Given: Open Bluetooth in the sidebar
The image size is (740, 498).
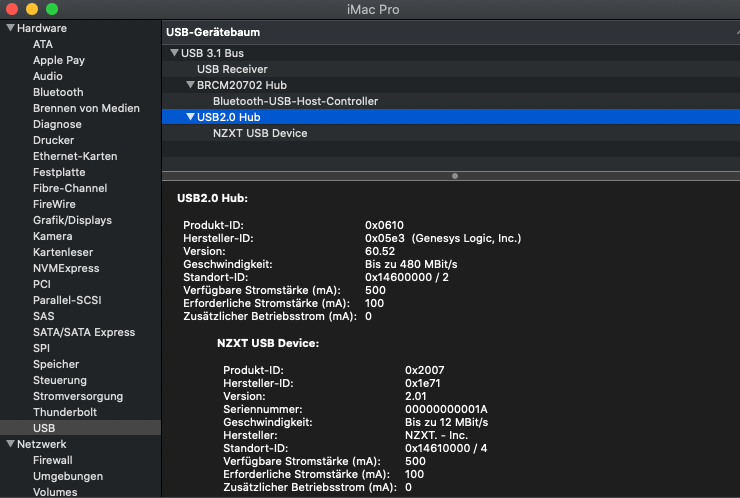Looking at the screenshot, I should point(58,92).
